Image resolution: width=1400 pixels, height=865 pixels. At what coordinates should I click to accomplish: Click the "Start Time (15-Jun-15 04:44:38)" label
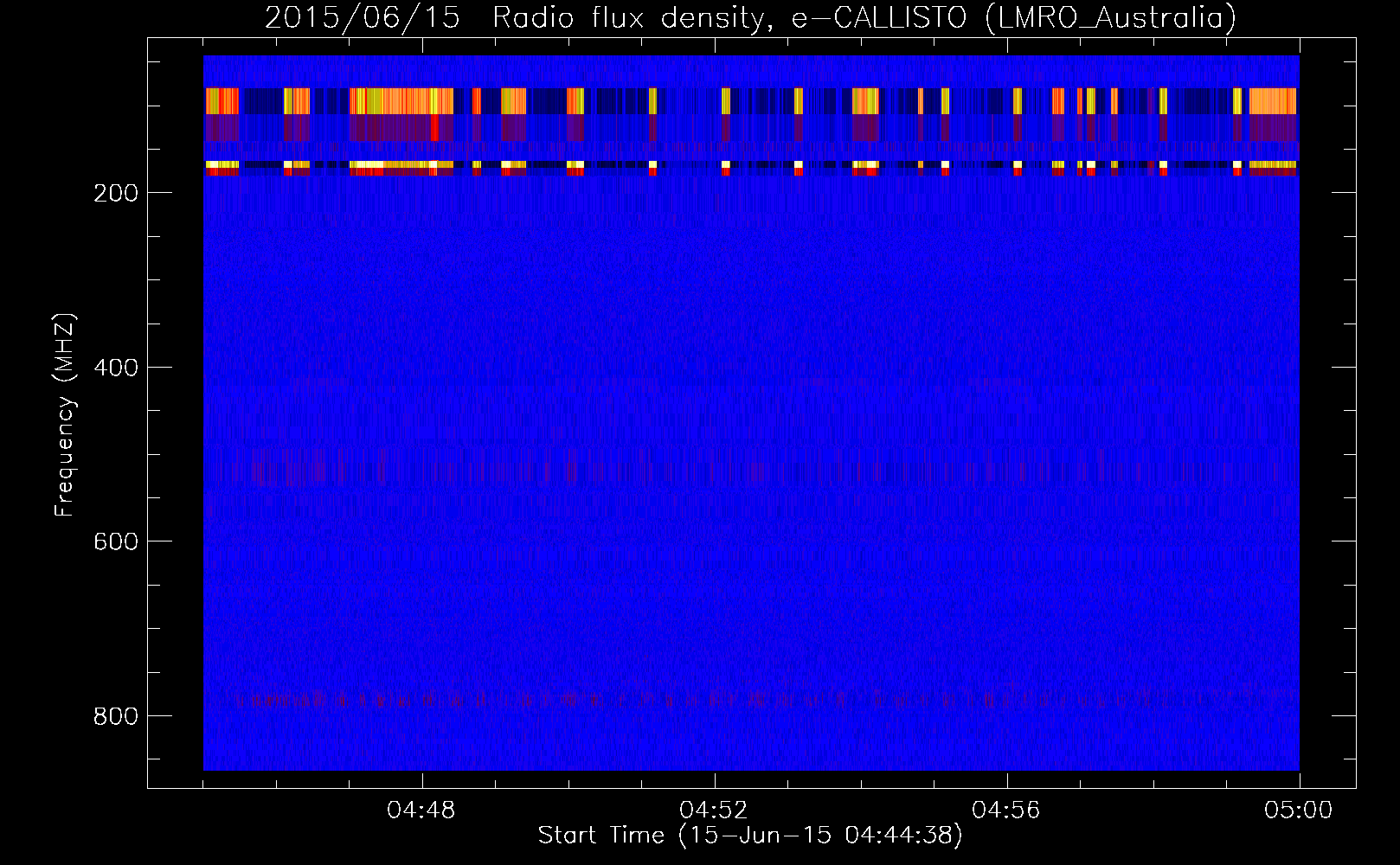[x=750, y=836]
